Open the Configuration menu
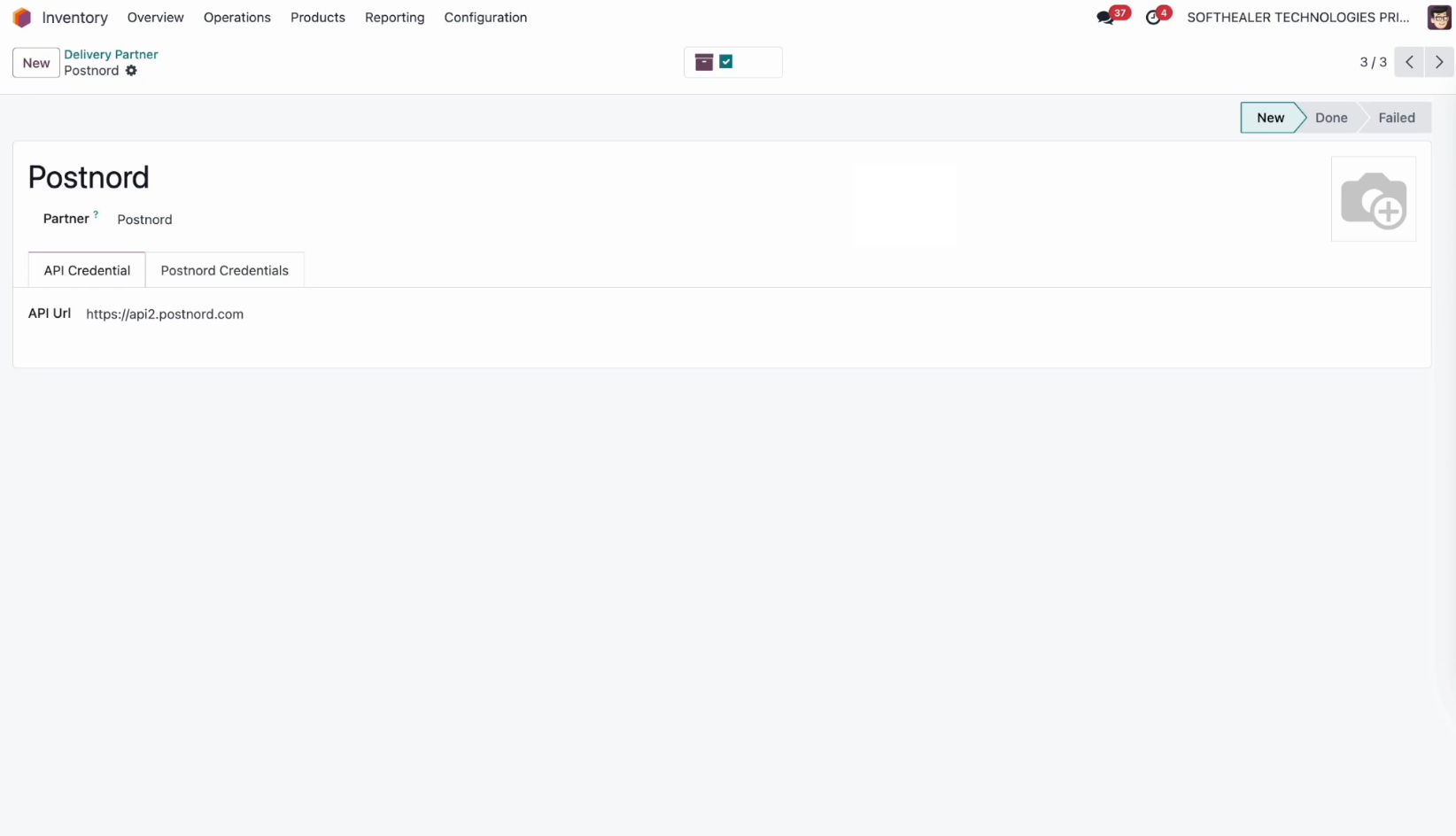The width and height of the screenshot is (1456, 836). (485, 18)
